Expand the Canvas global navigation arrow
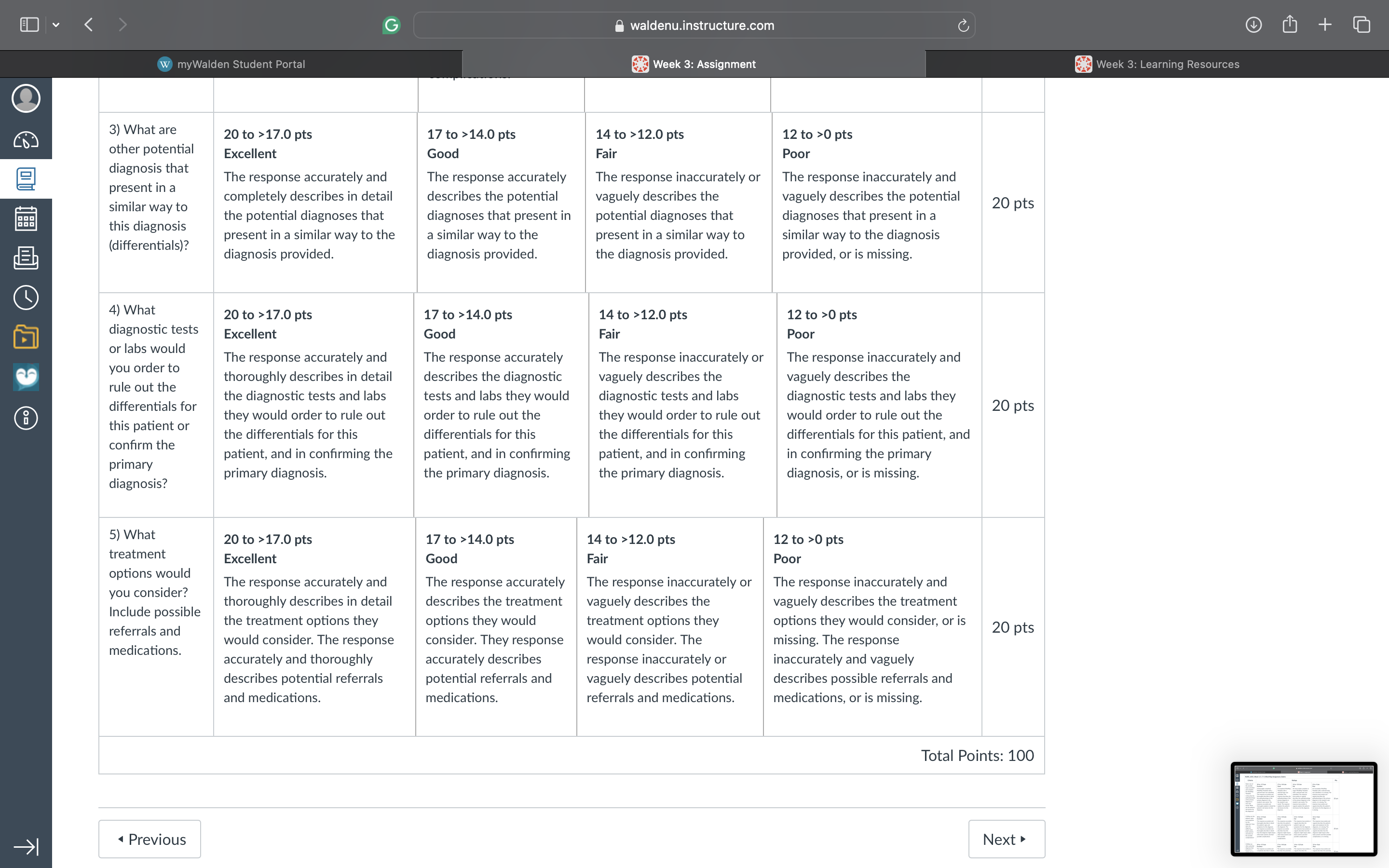 click(26, 846)
